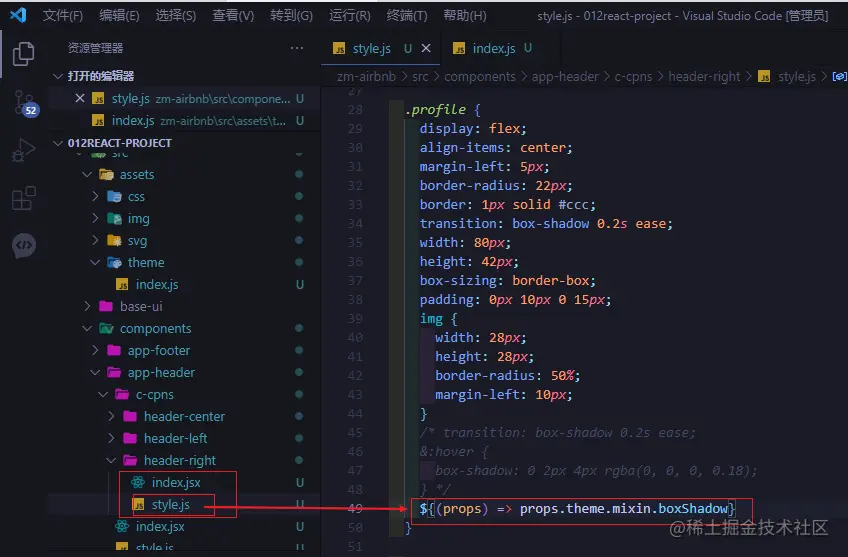Place cursor on line 49 props.theme.mixin.boxShadow
Screen dimensions: 848x557
(x=624, y=509)
